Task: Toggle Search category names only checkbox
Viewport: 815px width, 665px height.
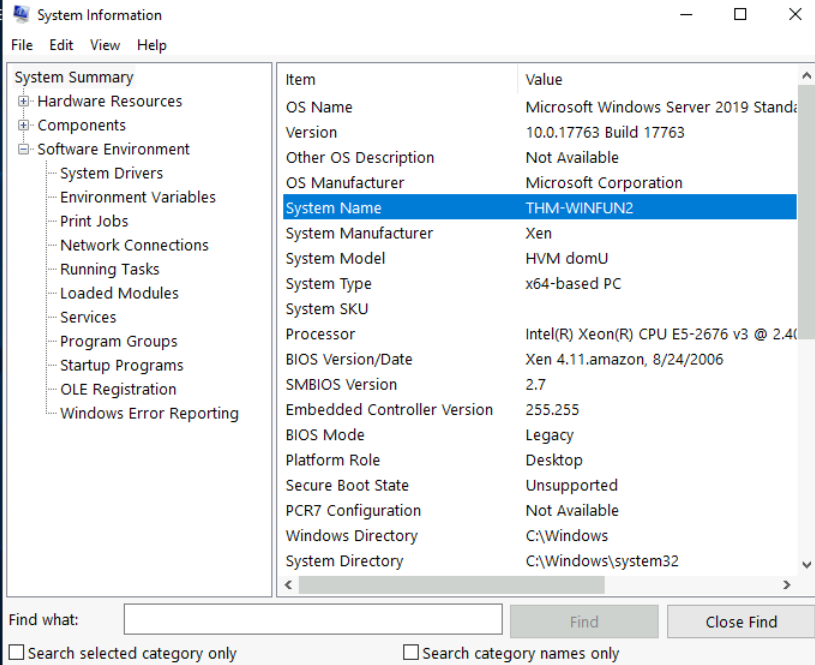Action: tap(410, 653)
